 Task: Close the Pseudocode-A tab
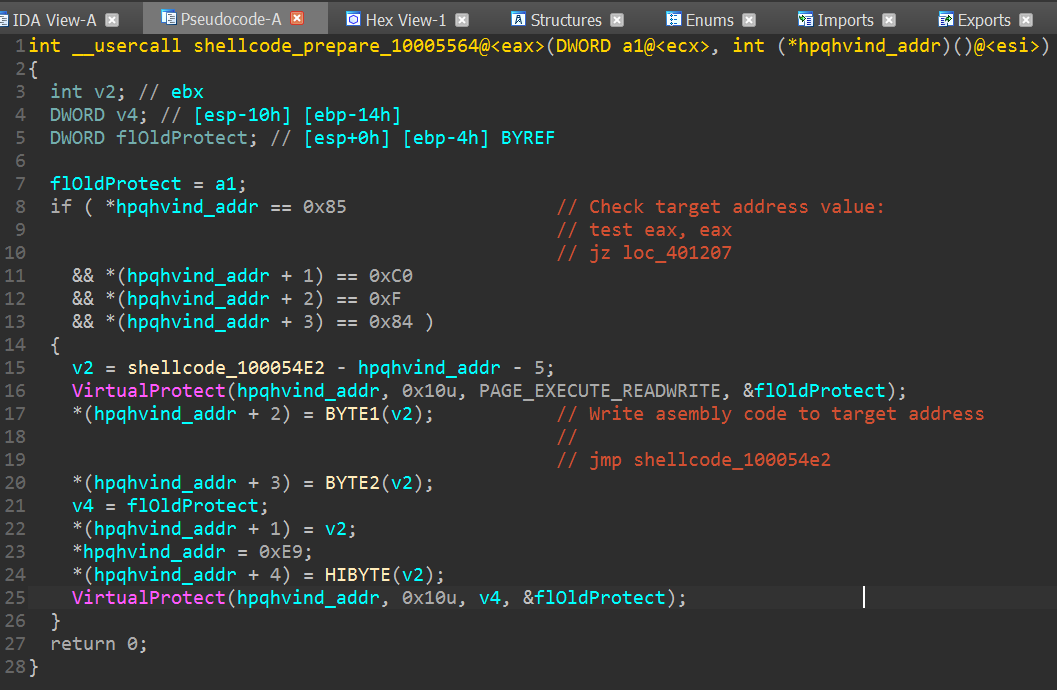(x=297, y=19)
